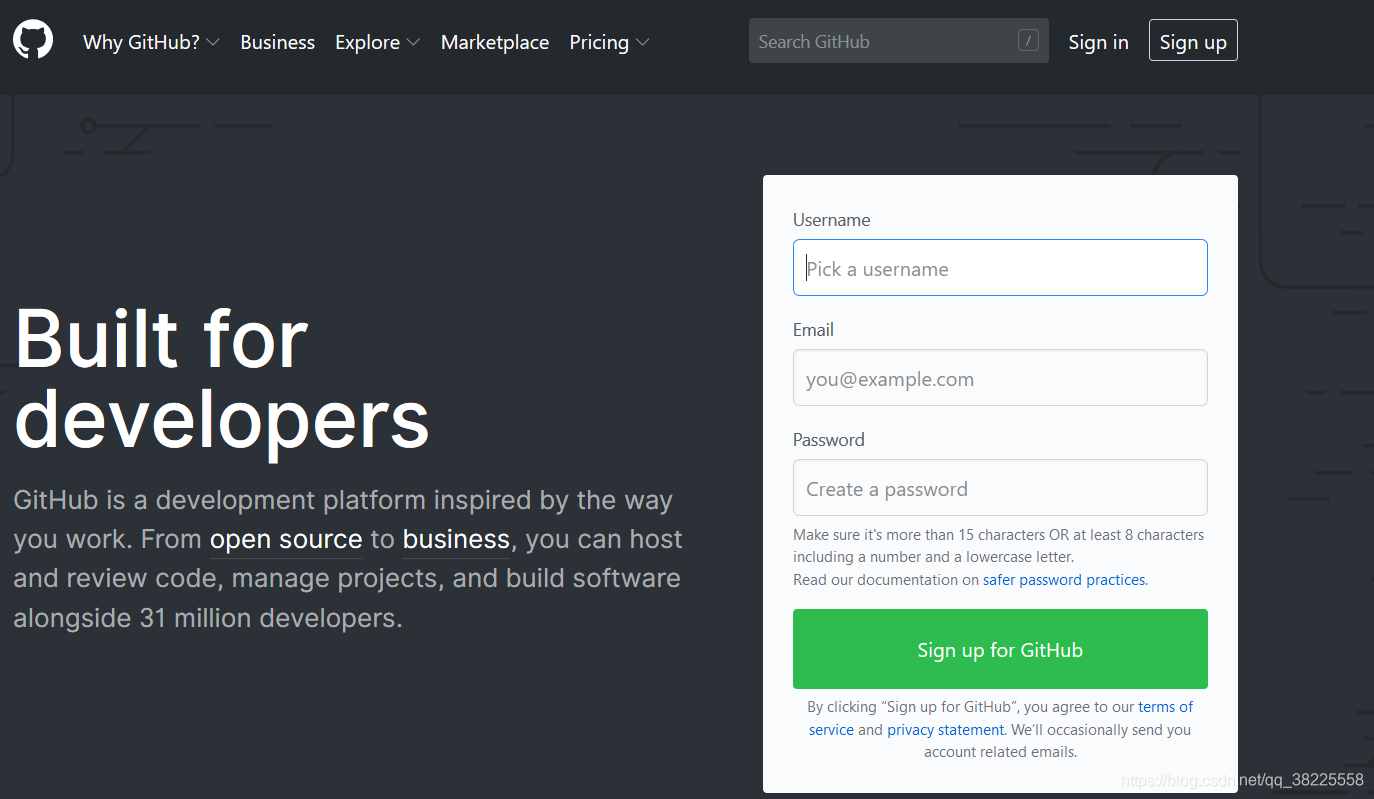Focus the Search GitHub field
Viewport: 1374px width, 799px height.
click(898, 41)
